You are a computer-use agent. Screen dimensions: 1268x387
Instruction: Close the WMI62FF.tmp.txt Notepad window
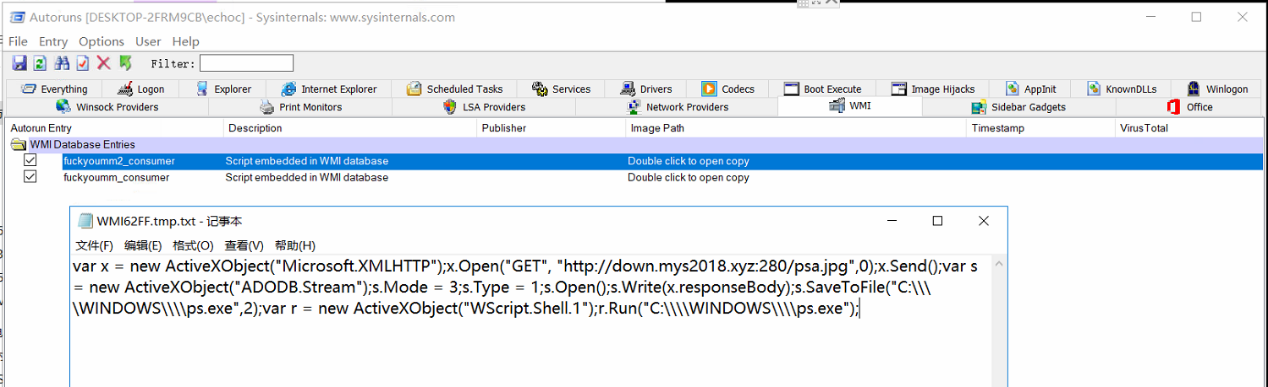[984, 221]
